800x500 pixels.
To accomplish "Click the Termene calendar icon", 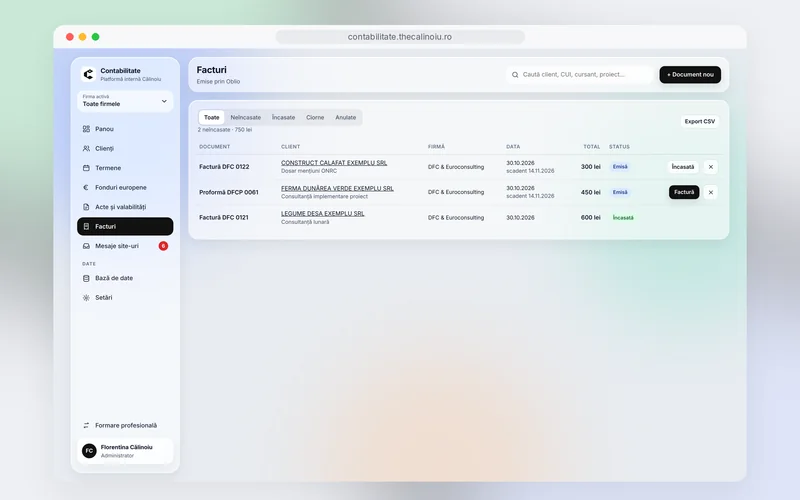I will point(86,168).
